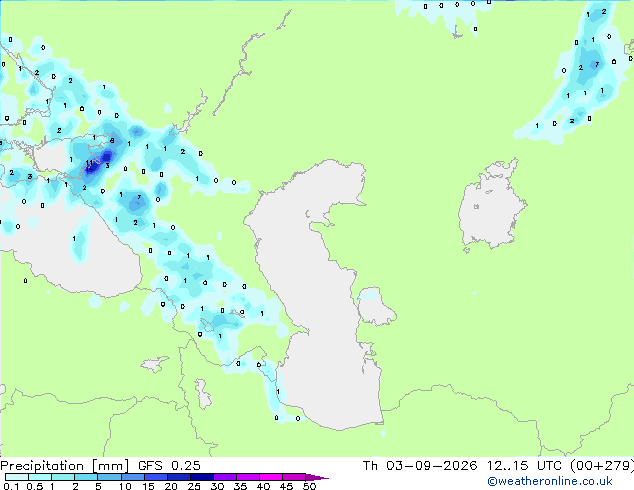Select the legend value '40'
This screenshot has height=490, width=634.
[x=263, y=486]
